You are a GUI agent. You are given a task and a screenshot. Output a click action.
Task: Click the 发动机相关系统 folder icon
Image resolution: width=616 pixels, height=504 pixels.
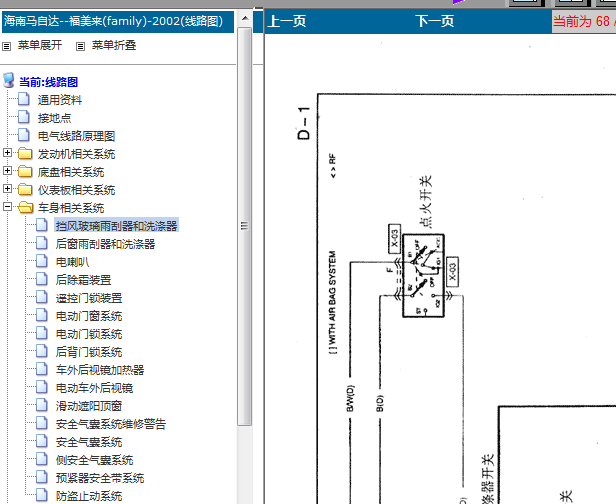pyautogui.click(x=25, y=153)
